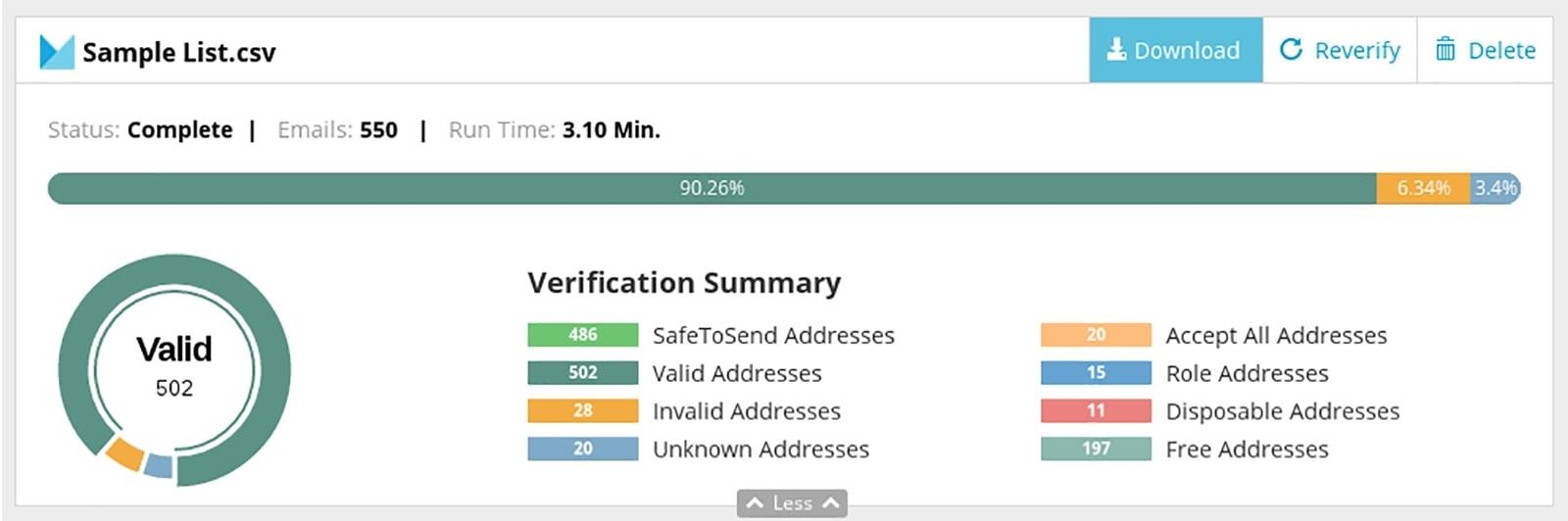Click the green 486 SafeToSend swatch
The image size is (1568, 521).
point(582,335)
